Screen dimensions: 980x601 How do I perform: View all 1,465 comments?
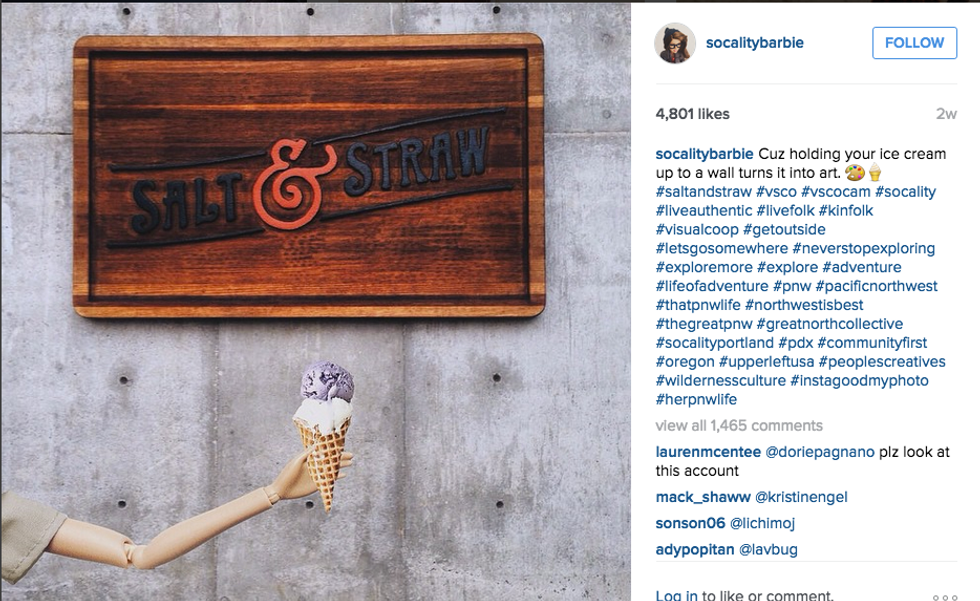[739, 425]
